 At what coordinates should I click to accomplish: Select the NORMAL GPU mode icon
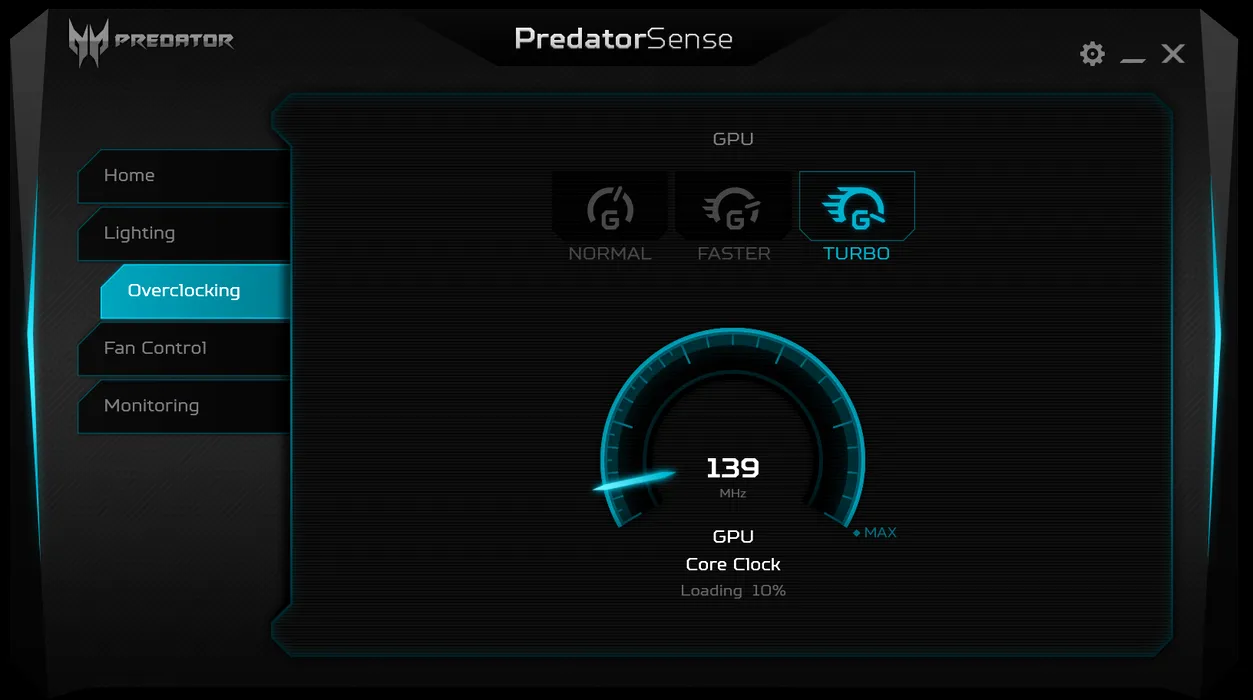click(610, 206)
